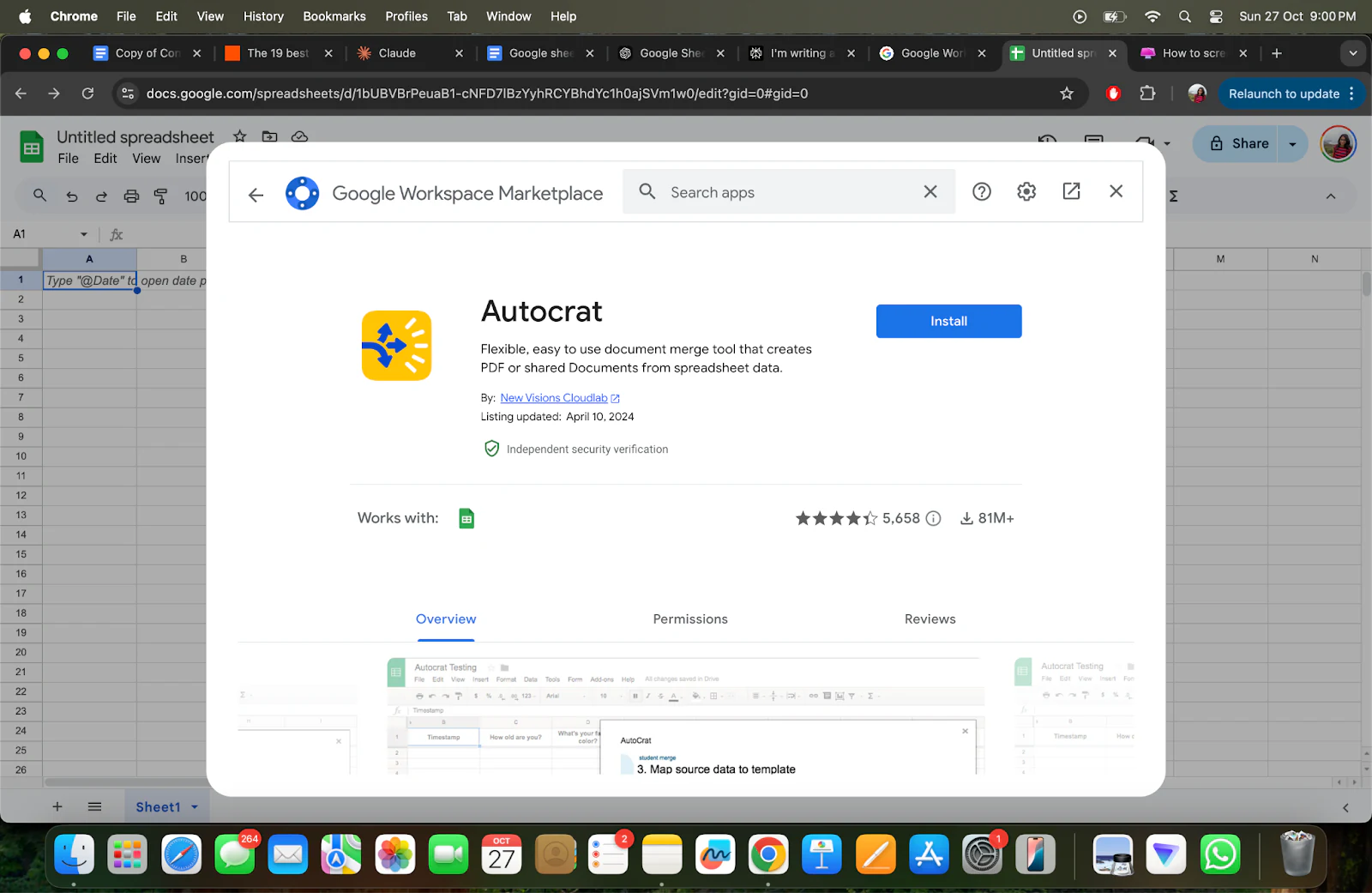Expand the Share options dropdown arrow

click(x=1292, y=144)
